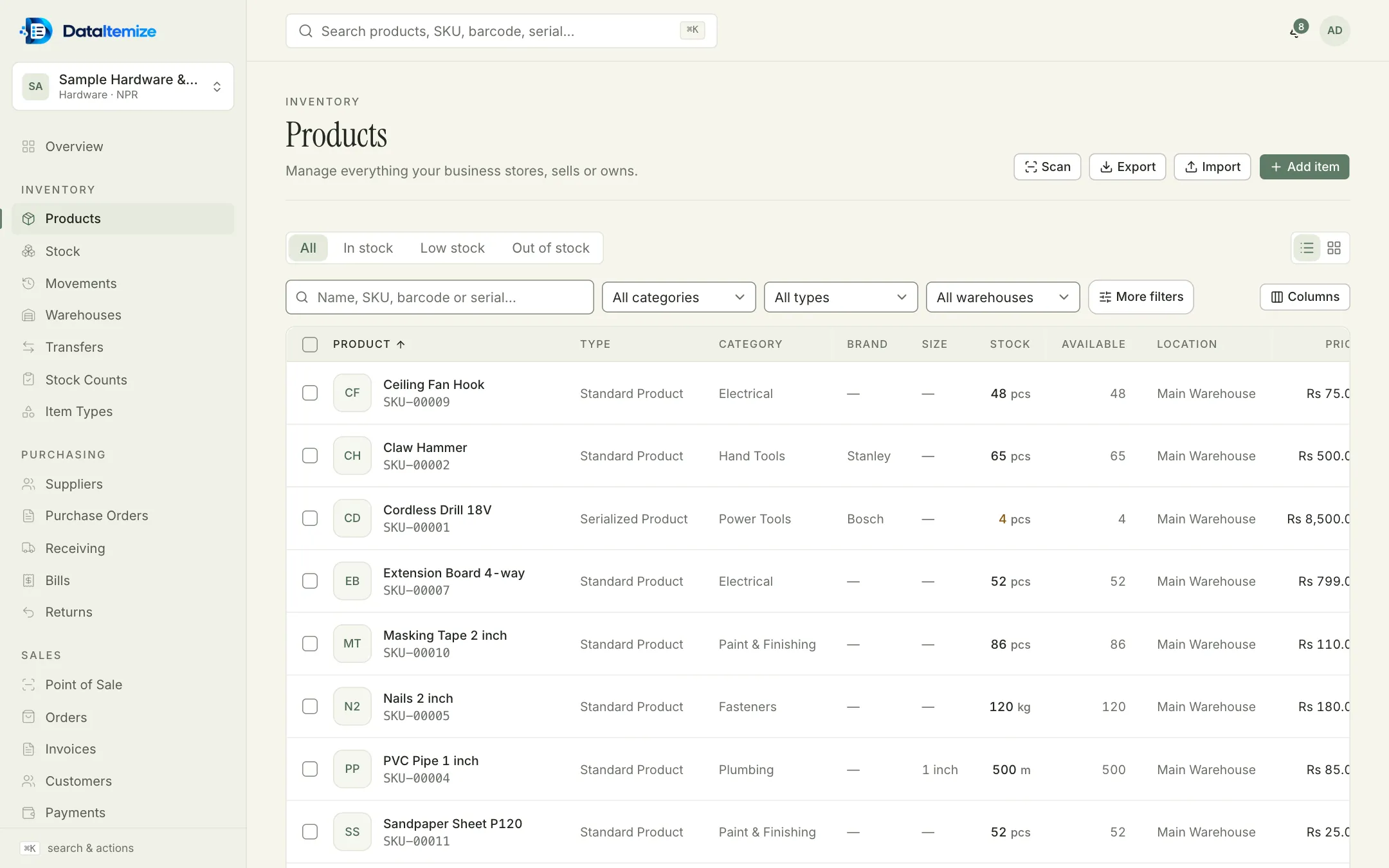Open Purchase Orders in sidebar
This screenshot has height=868, width=1389.
click(x=123, y=516)
